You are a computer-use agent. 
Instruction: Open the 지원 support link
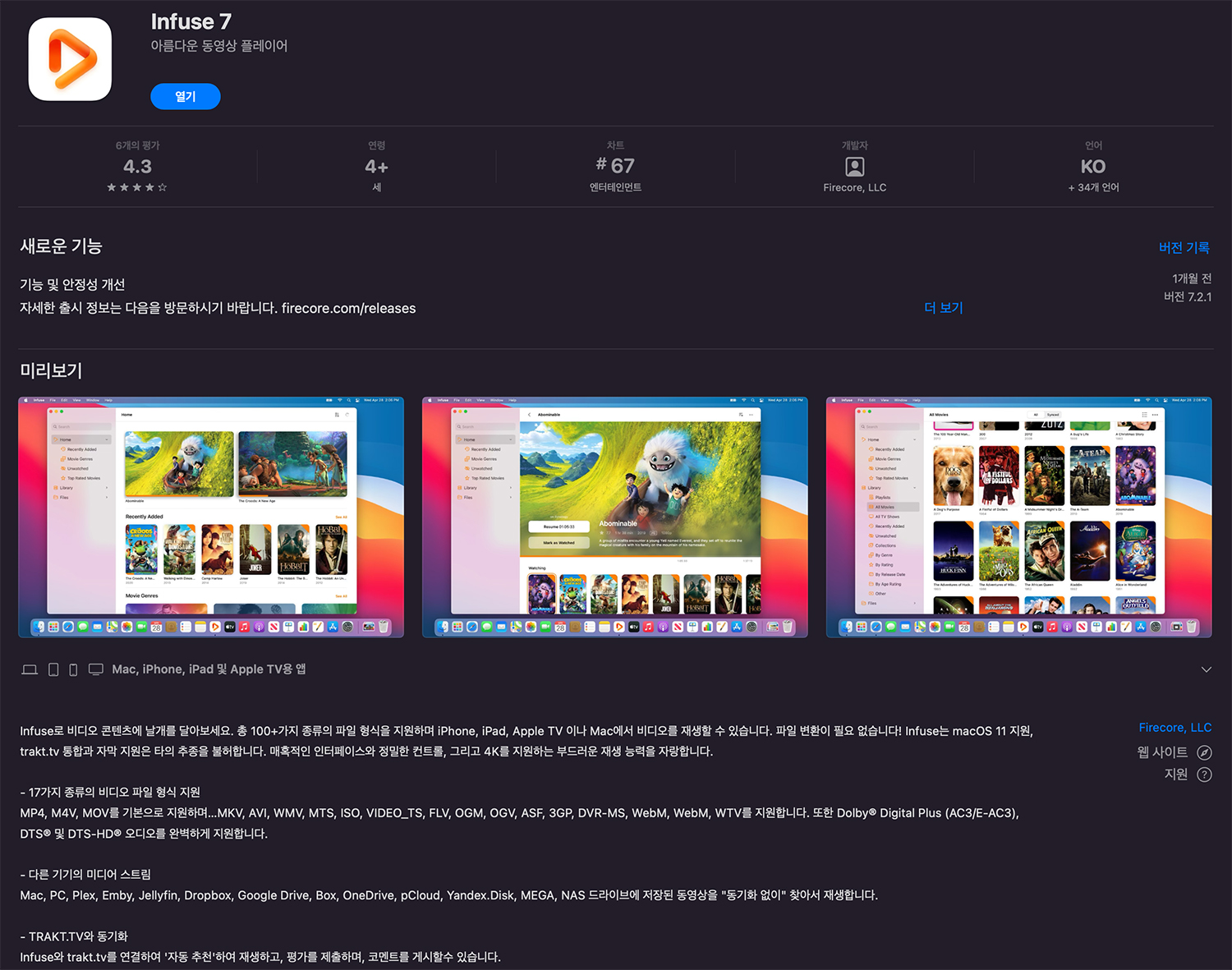pos(1176,775)
